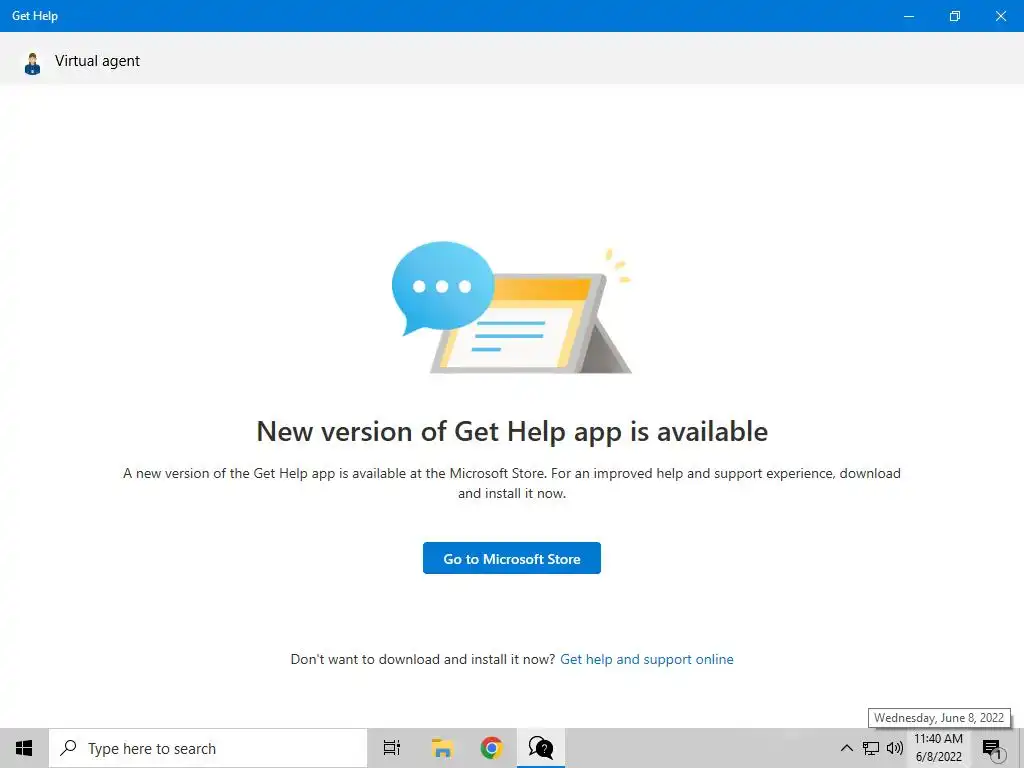The height and width of the screenshot is (768, 1024).
Task: Open Task View from the taskbar
Action: [x=392, y=748]
